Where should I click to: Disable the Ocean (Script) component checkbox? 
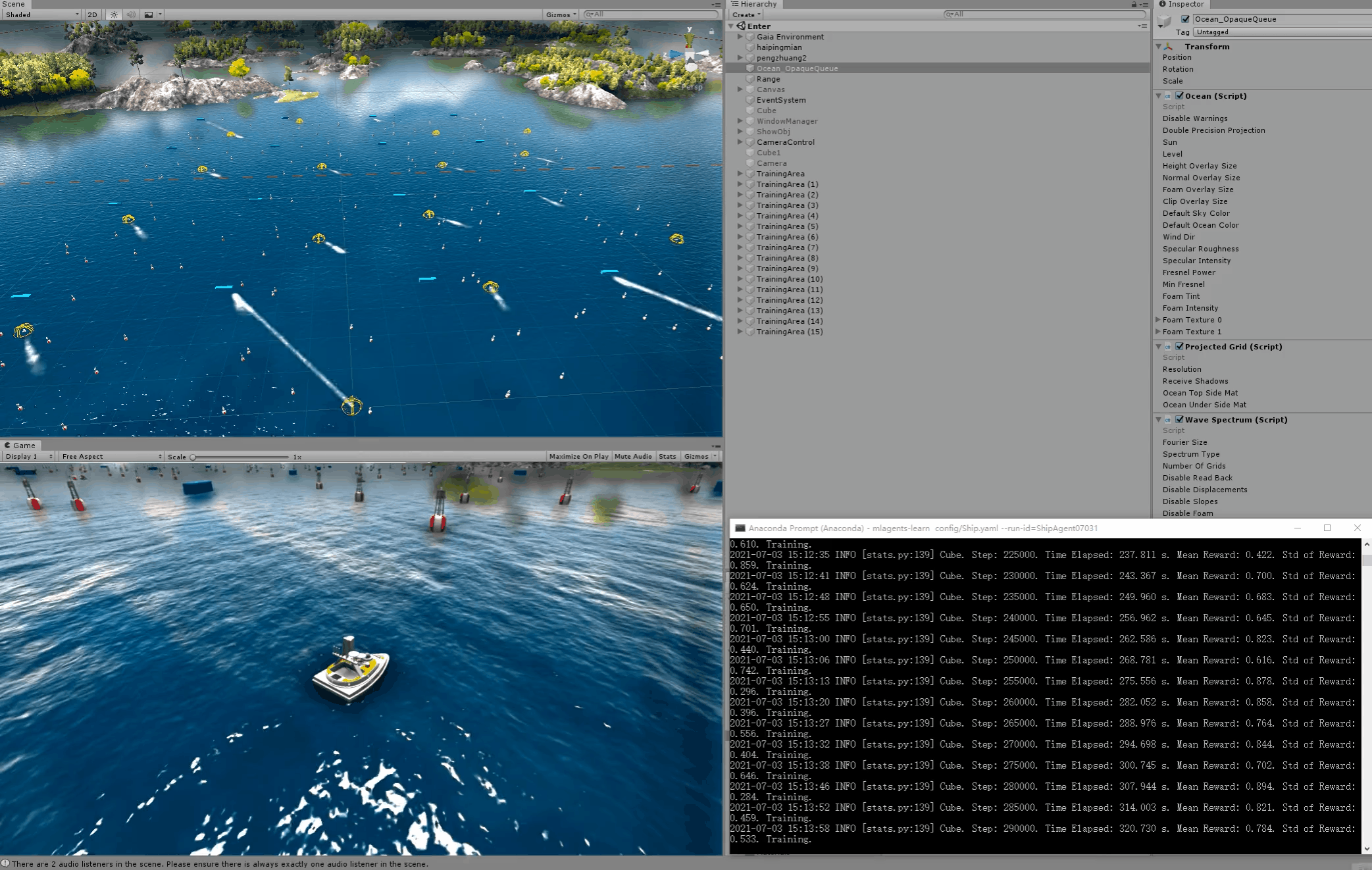coord(1179,95)
